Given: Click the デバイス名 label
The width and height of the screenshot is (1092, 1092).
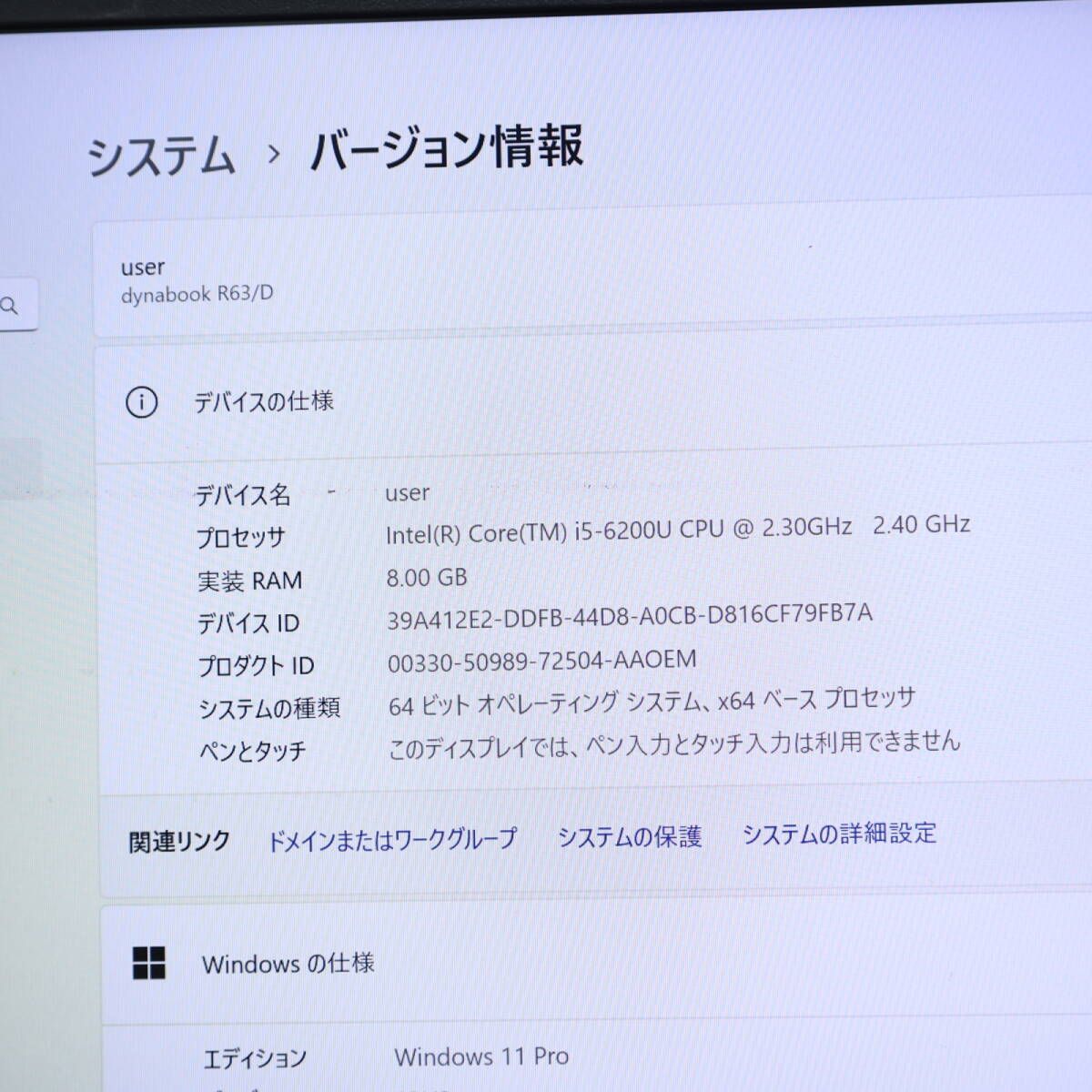Looking at the screenshot, I should tap(243, 495).
